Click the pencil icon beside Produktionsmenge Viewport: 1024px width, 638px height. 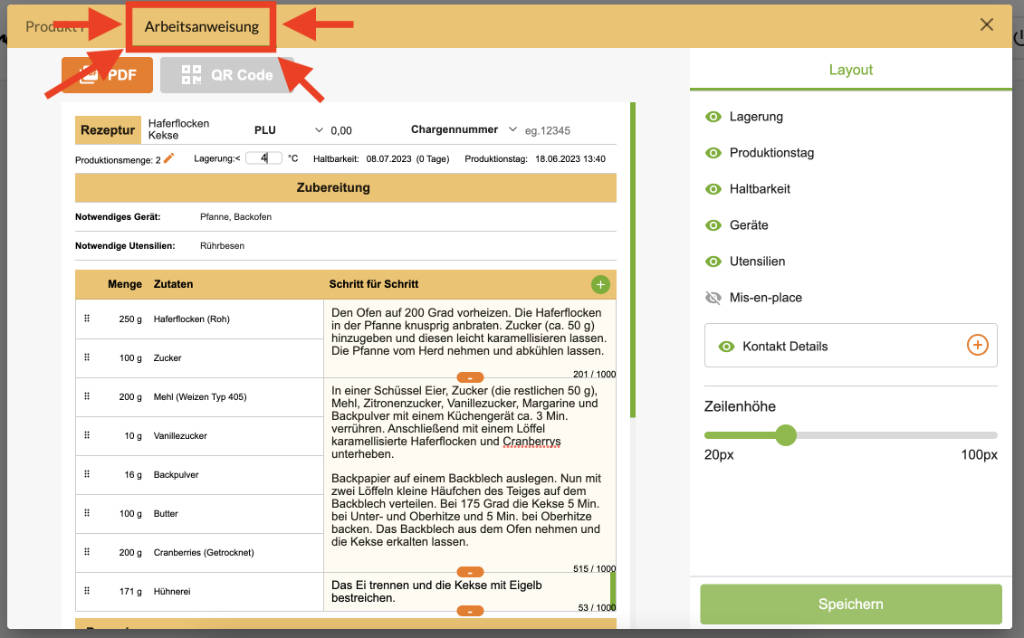pyautogui.click(x=169, y=158)
